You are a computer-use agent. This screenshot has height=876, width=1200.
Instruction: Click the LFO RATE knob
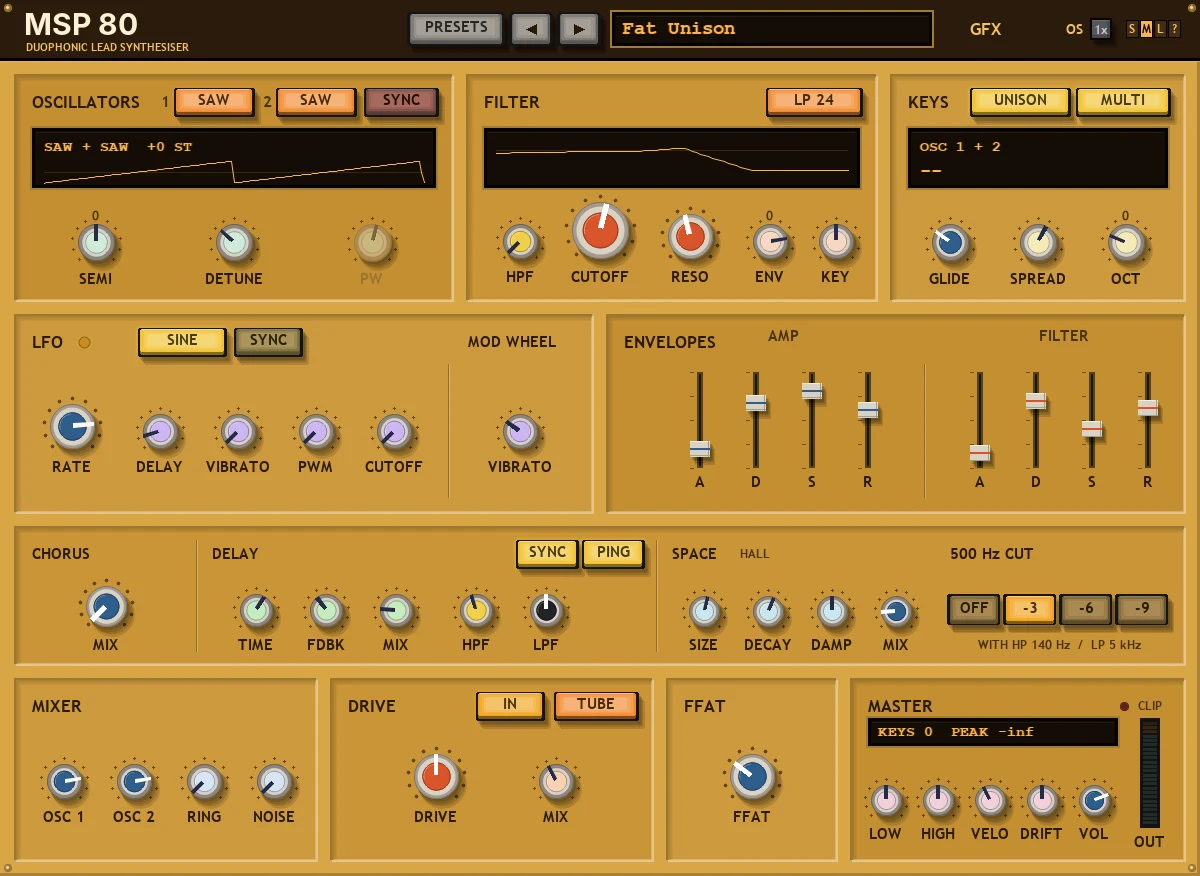pyautogui.click(x=73, y=427)
